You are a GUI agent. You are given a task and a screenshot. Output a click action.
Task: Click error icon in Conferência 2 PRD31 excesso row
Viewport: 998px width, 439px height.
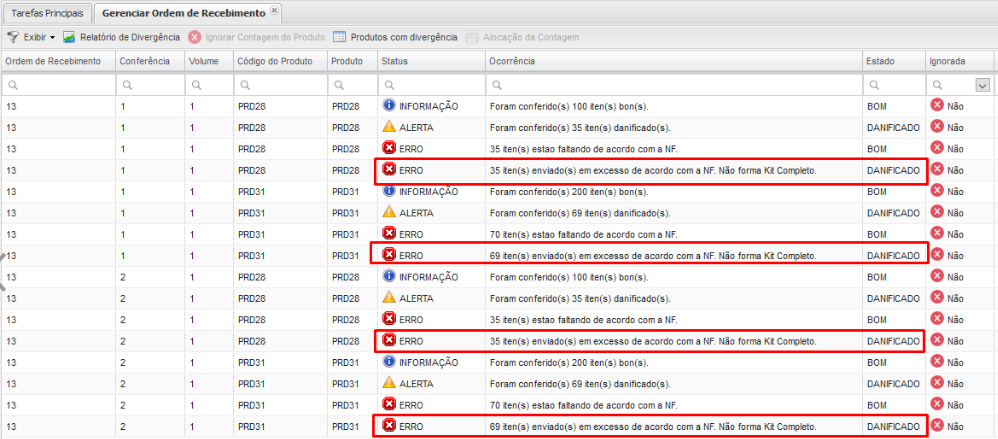coord(390,426)
